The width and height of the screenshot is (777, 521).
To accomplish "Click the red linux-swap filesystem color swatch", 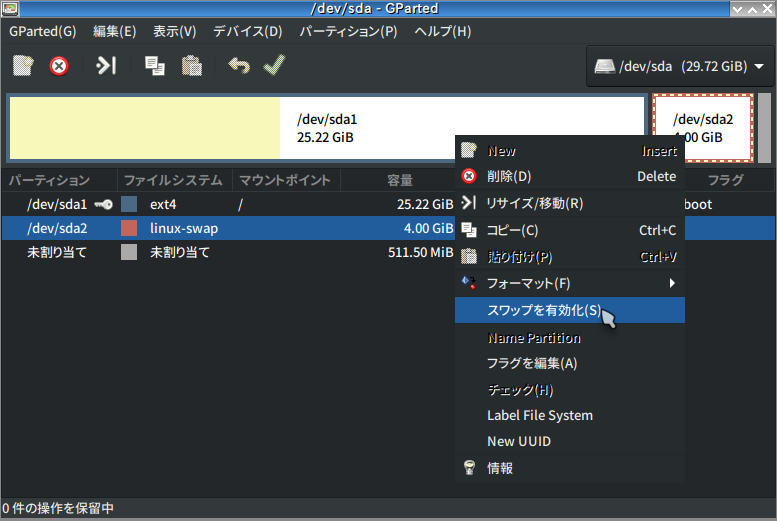I will click(x=129, y=228).
